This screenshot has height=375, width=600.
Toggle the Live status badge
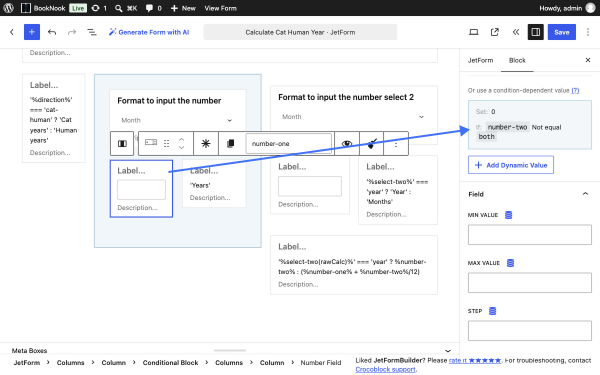[78, 8]
